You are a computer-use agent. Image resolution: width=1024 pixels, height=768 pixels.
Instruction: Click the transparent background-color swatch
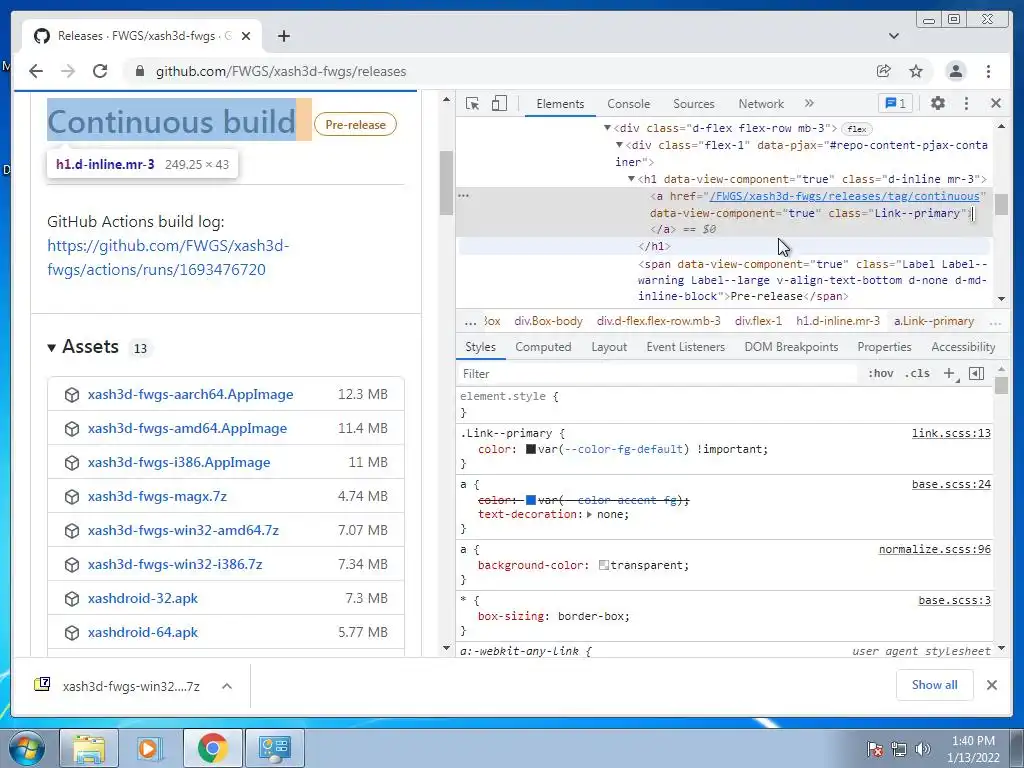point(603,565)
